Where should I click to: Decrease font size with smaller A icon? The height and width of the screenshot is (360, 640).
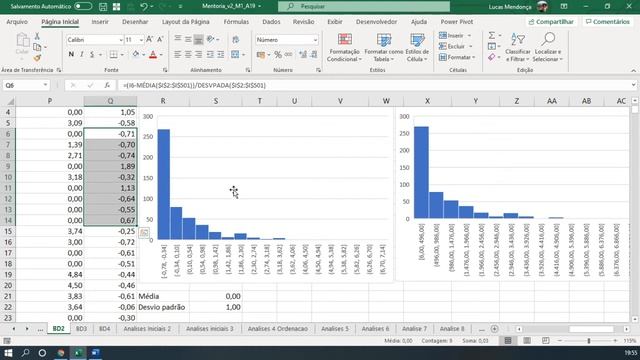pyautogui.click(x=160, y=40)
